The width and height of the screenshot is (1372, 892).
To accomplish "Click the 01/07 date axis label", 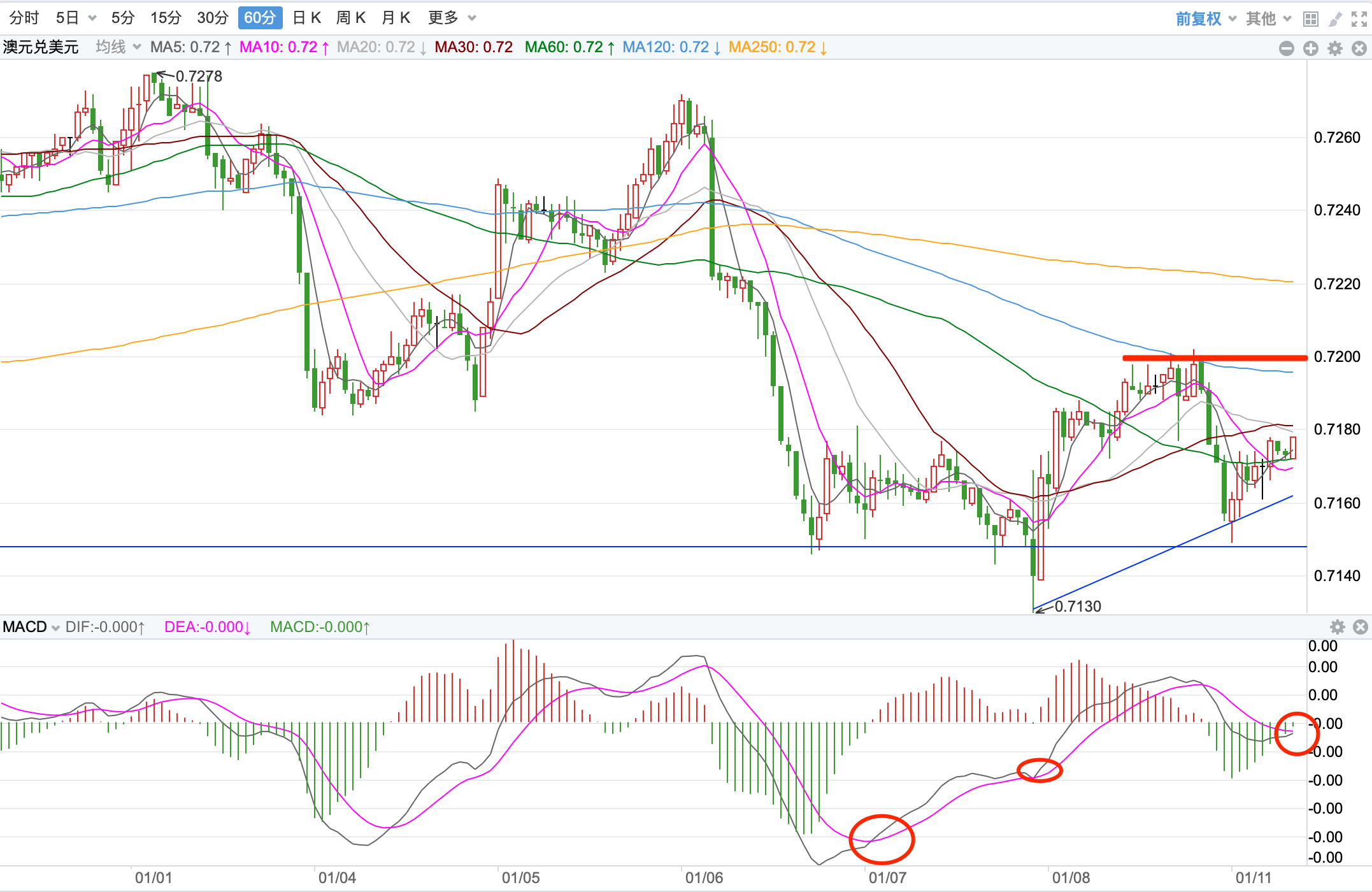I will pyautogui.click(x=887, y=878).
